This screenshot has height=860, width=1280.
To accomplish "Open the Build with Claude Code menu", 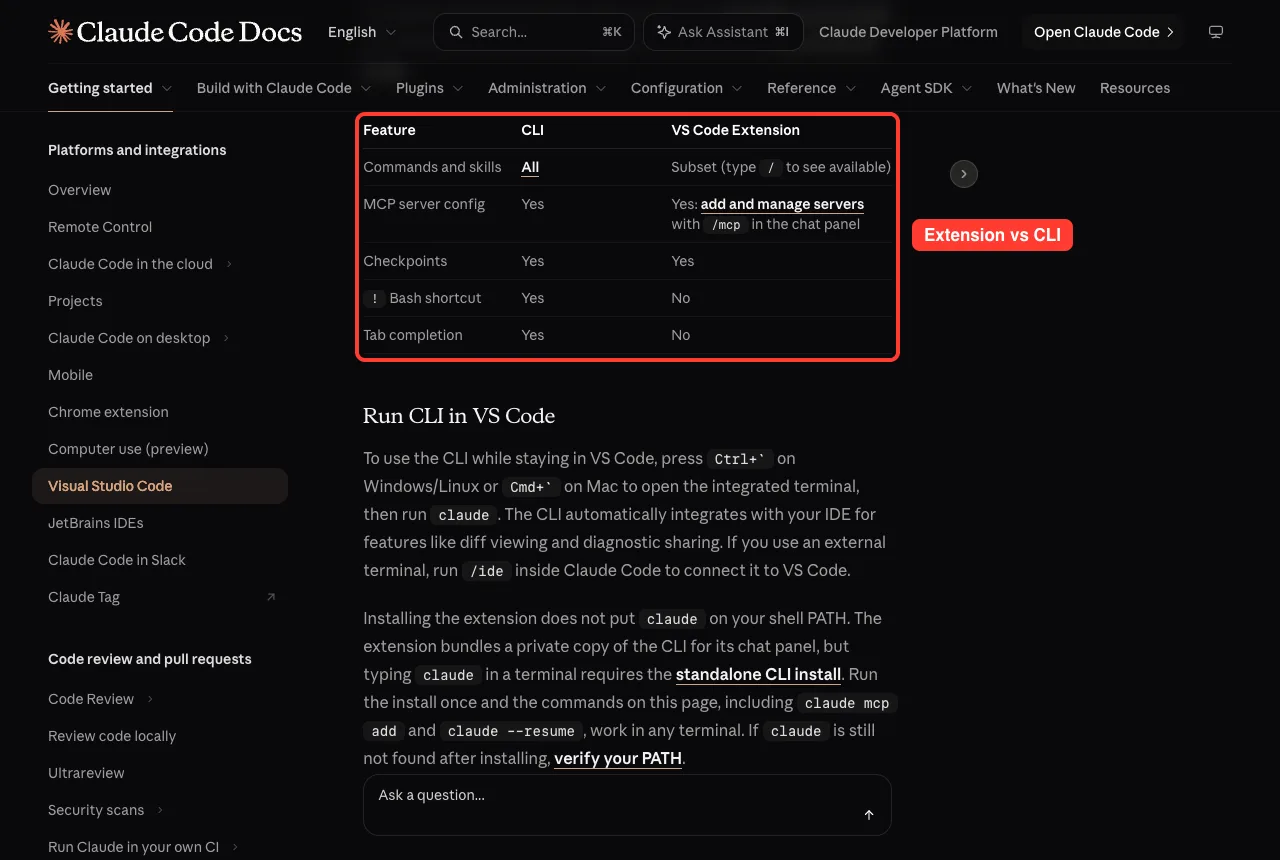I will click(x=285, y=88).
